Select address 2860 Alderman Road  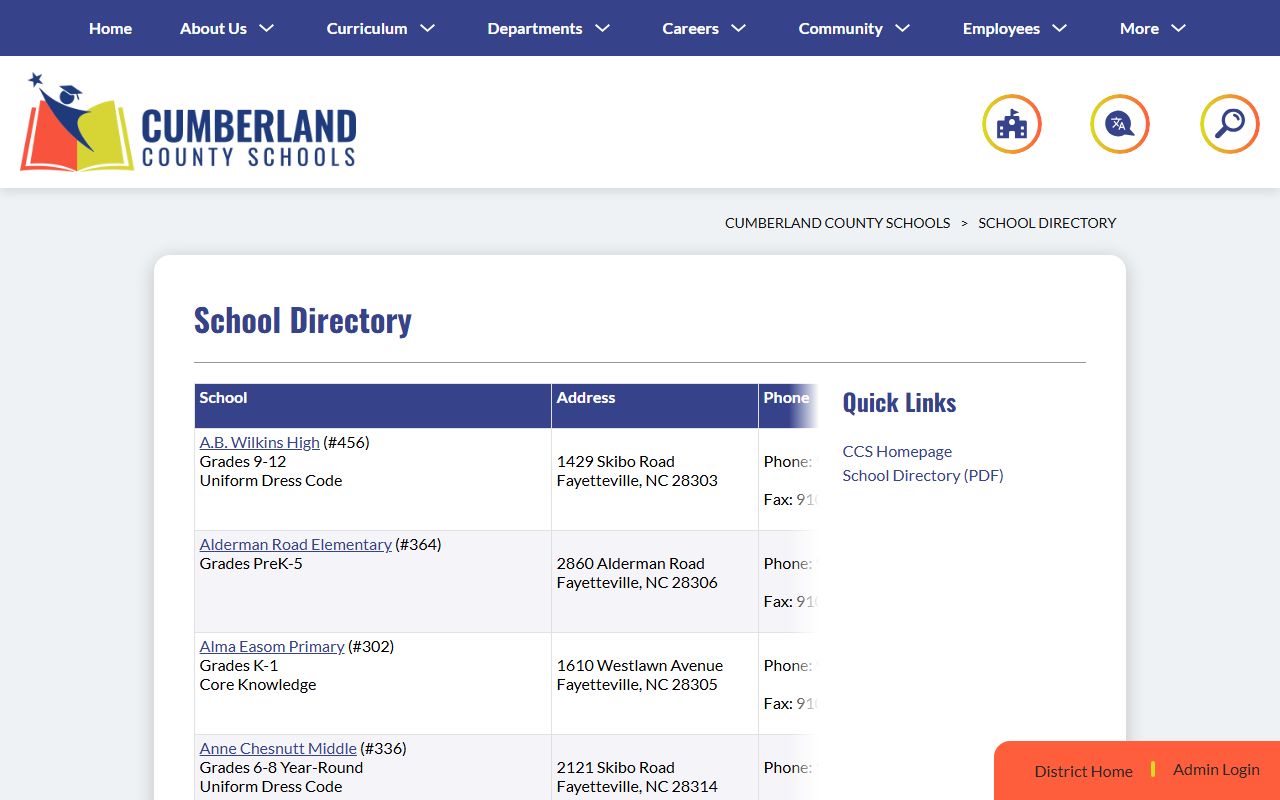coord(630,563)
